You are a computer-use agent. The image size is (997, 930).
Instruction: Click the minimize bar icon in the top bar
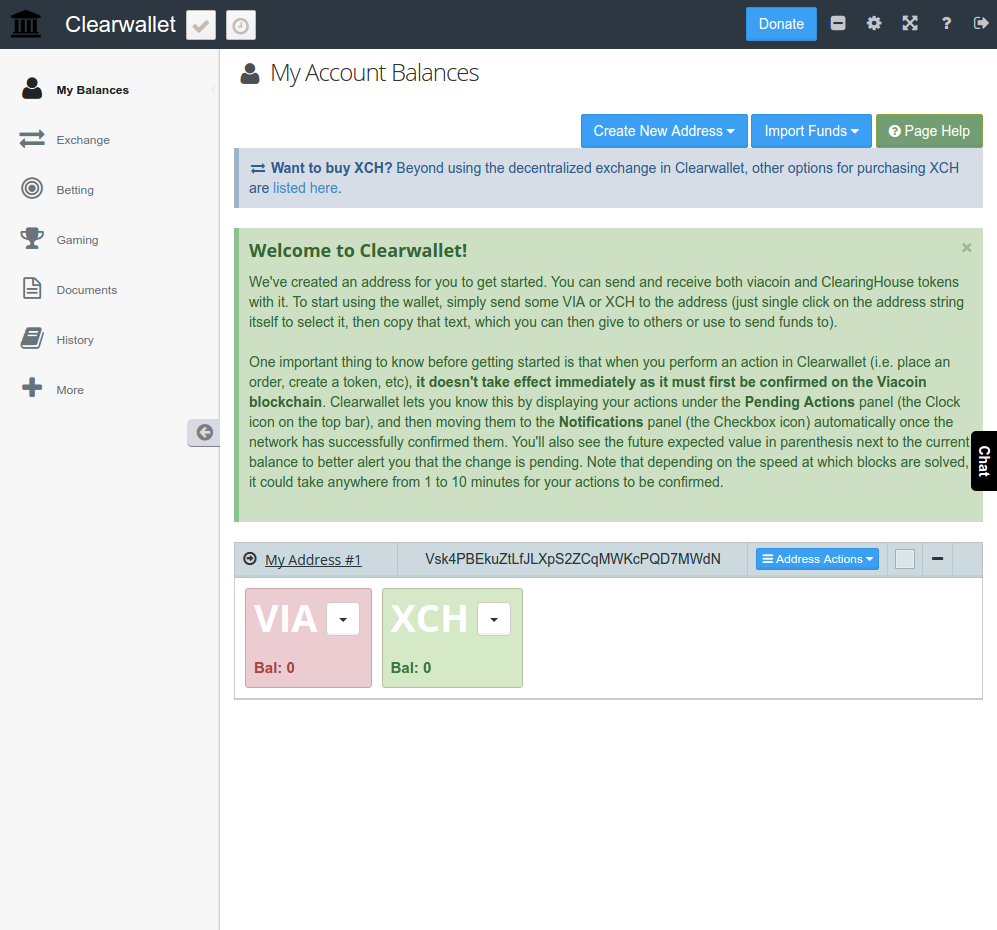point(838,24)
